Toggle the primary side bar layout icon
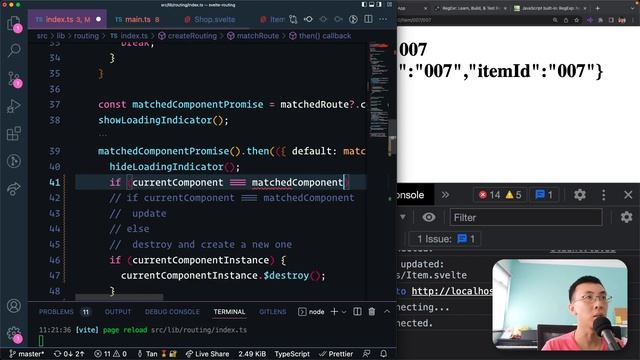Screen dimensions: 640x360 (364, 4)
